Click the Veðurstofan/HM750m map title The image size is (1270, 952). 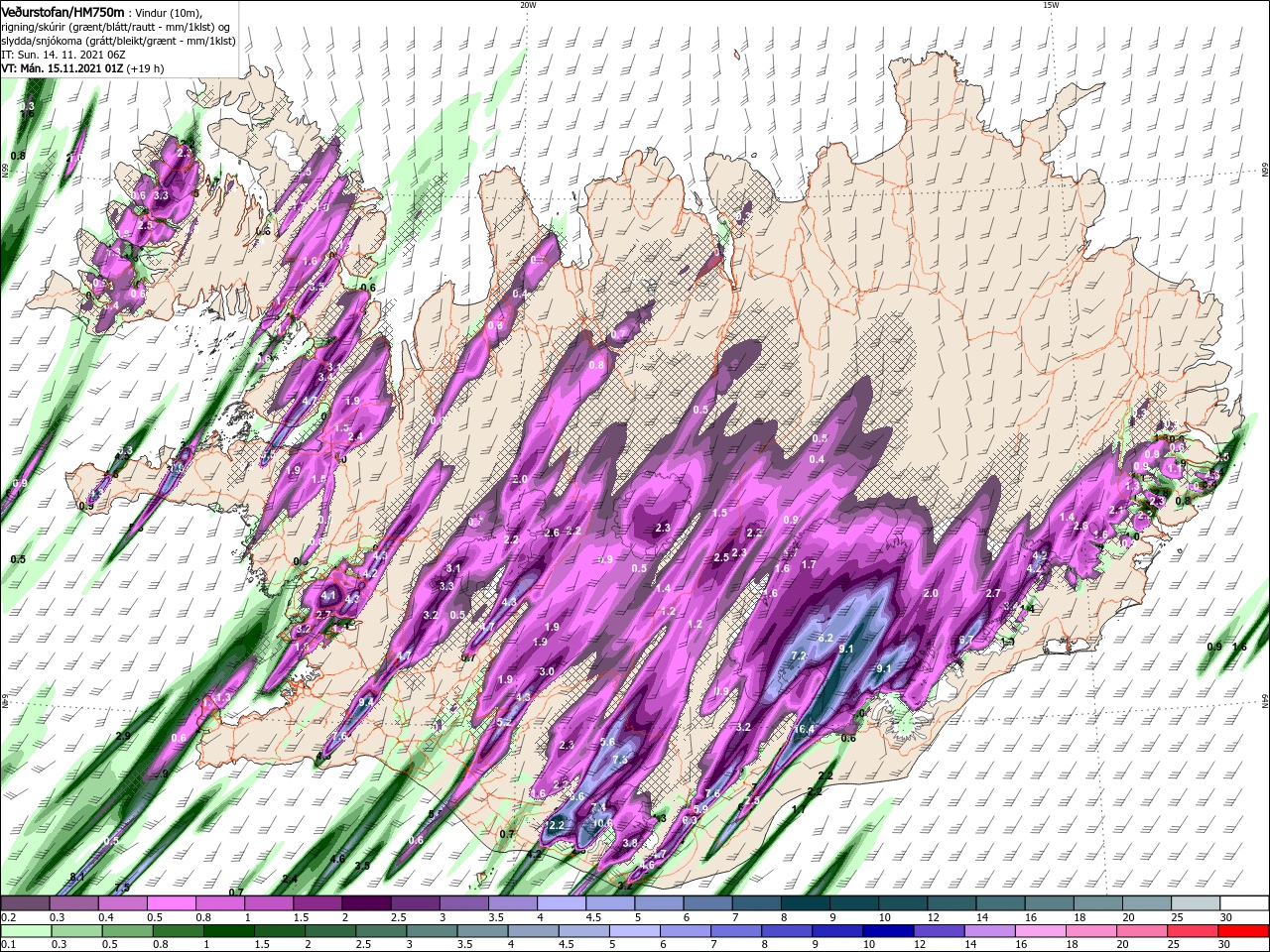(x=62, y=11)
